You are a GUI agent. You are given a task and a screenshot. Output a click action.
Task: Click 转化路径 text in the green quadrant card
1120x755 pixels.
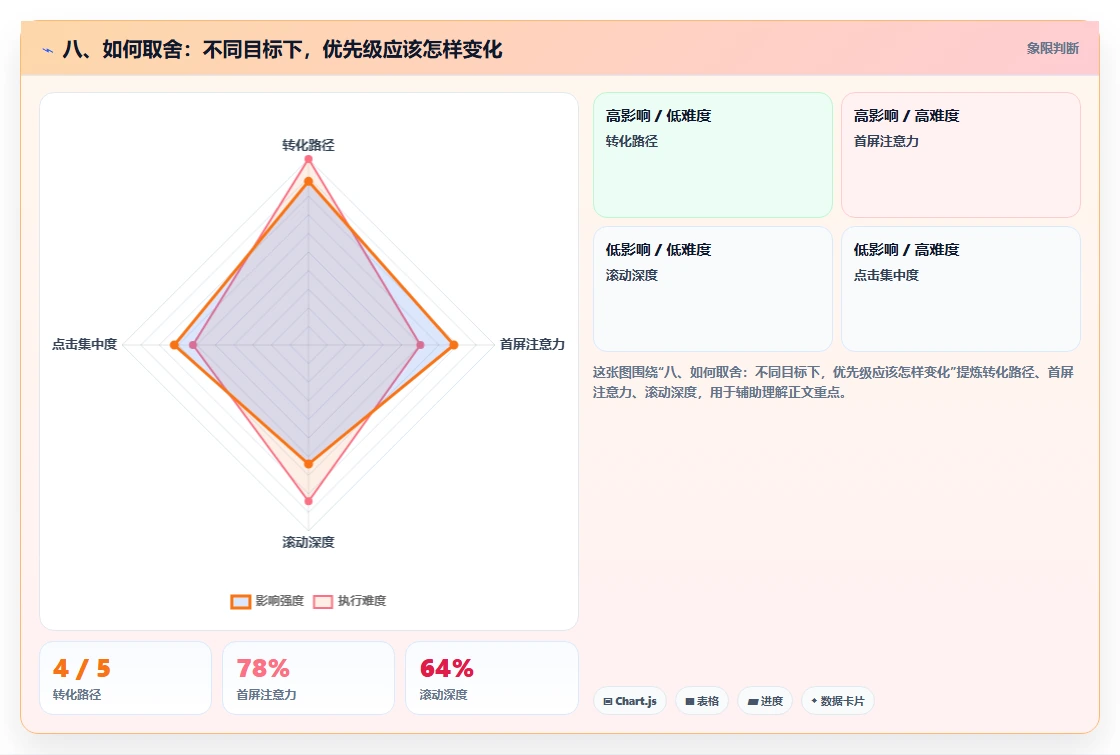(631, 141)
